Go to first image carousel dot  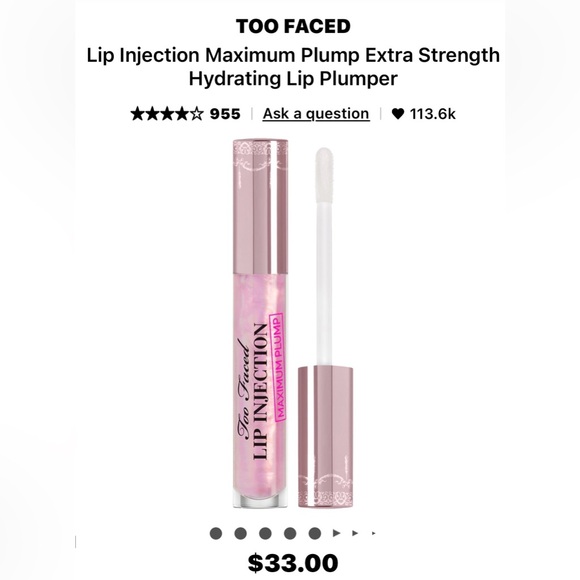[216, 533]
